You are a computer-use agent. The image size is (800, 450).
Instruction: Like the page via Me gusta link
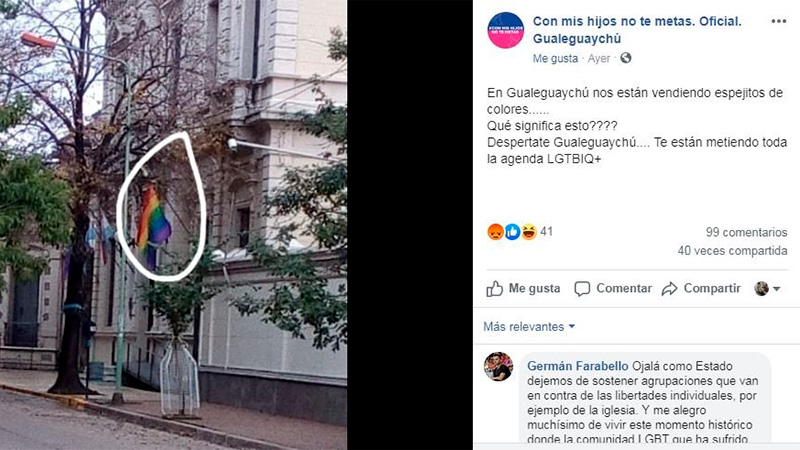click(555, 58)
